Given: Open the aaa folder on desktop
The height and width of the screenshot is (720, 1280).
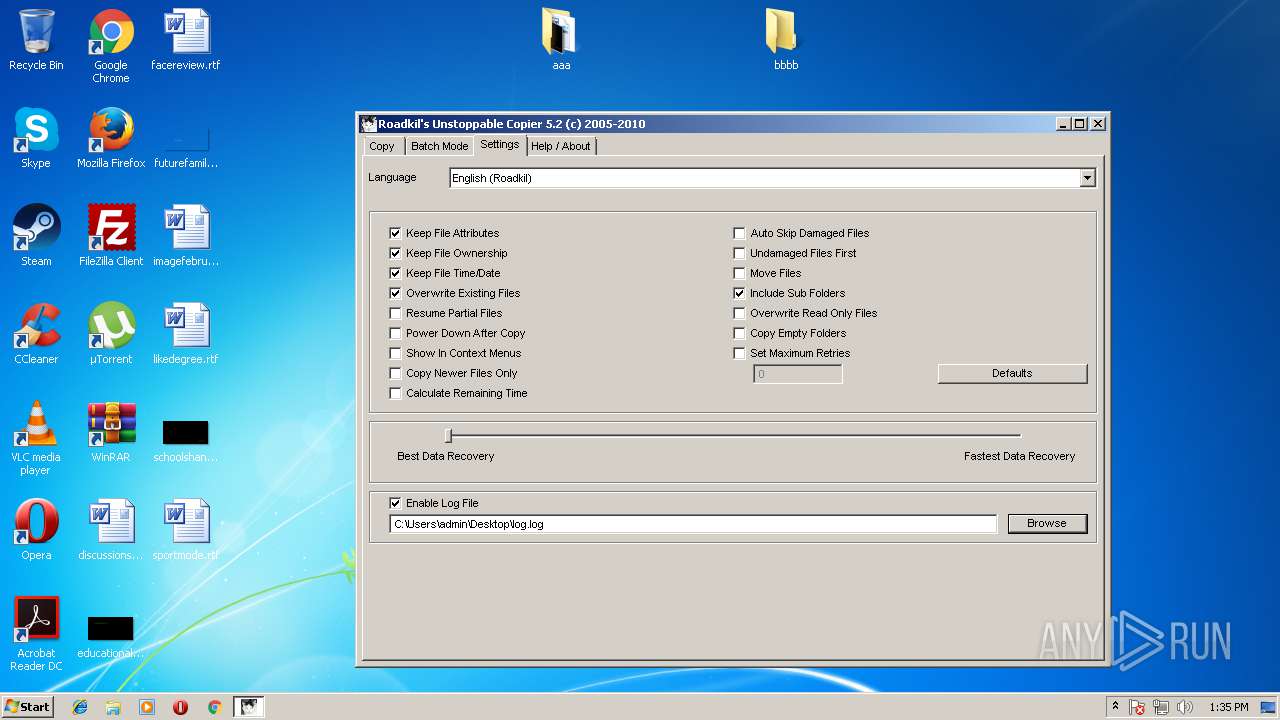Looking at the screenshot, I should (561, 40).
